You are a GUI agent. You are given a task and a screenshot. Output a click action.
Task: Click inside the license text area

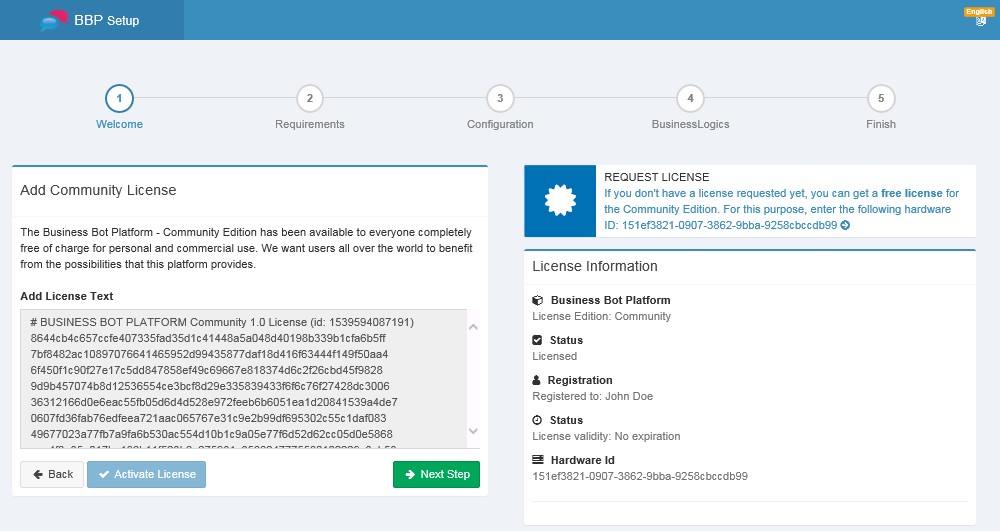(244, 379)
